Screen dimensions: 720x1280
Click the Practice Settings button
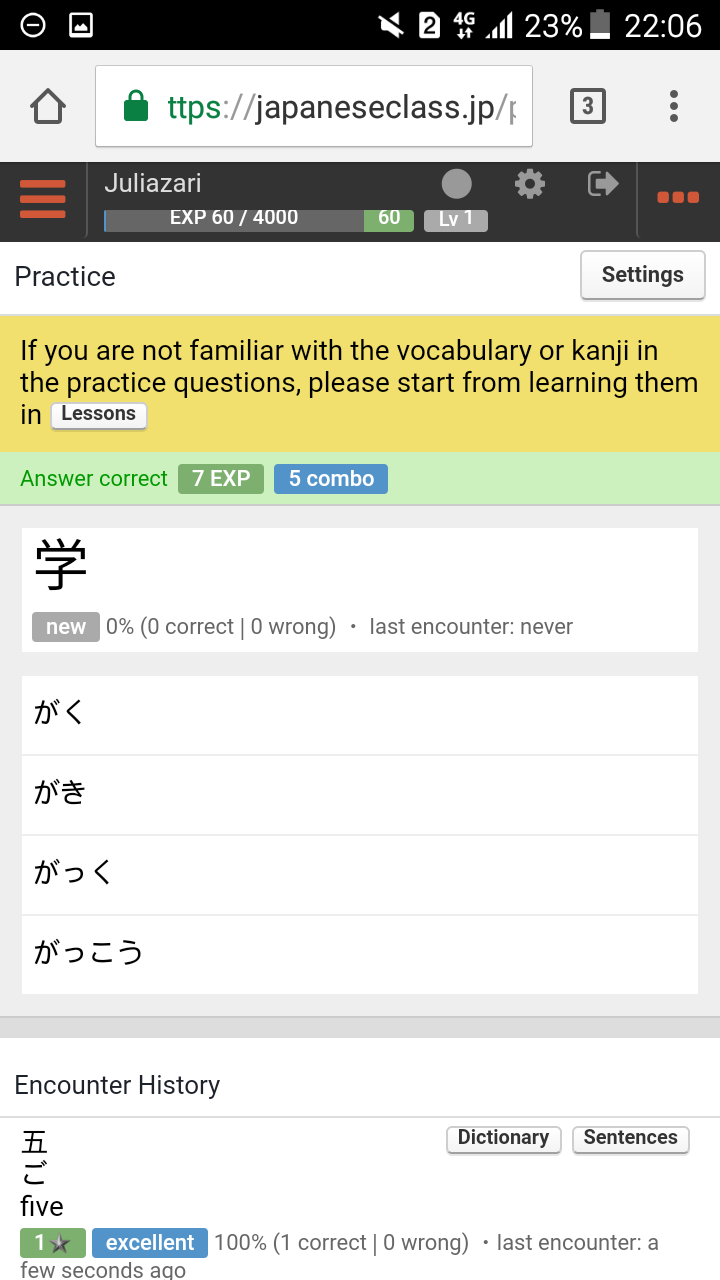642,275
